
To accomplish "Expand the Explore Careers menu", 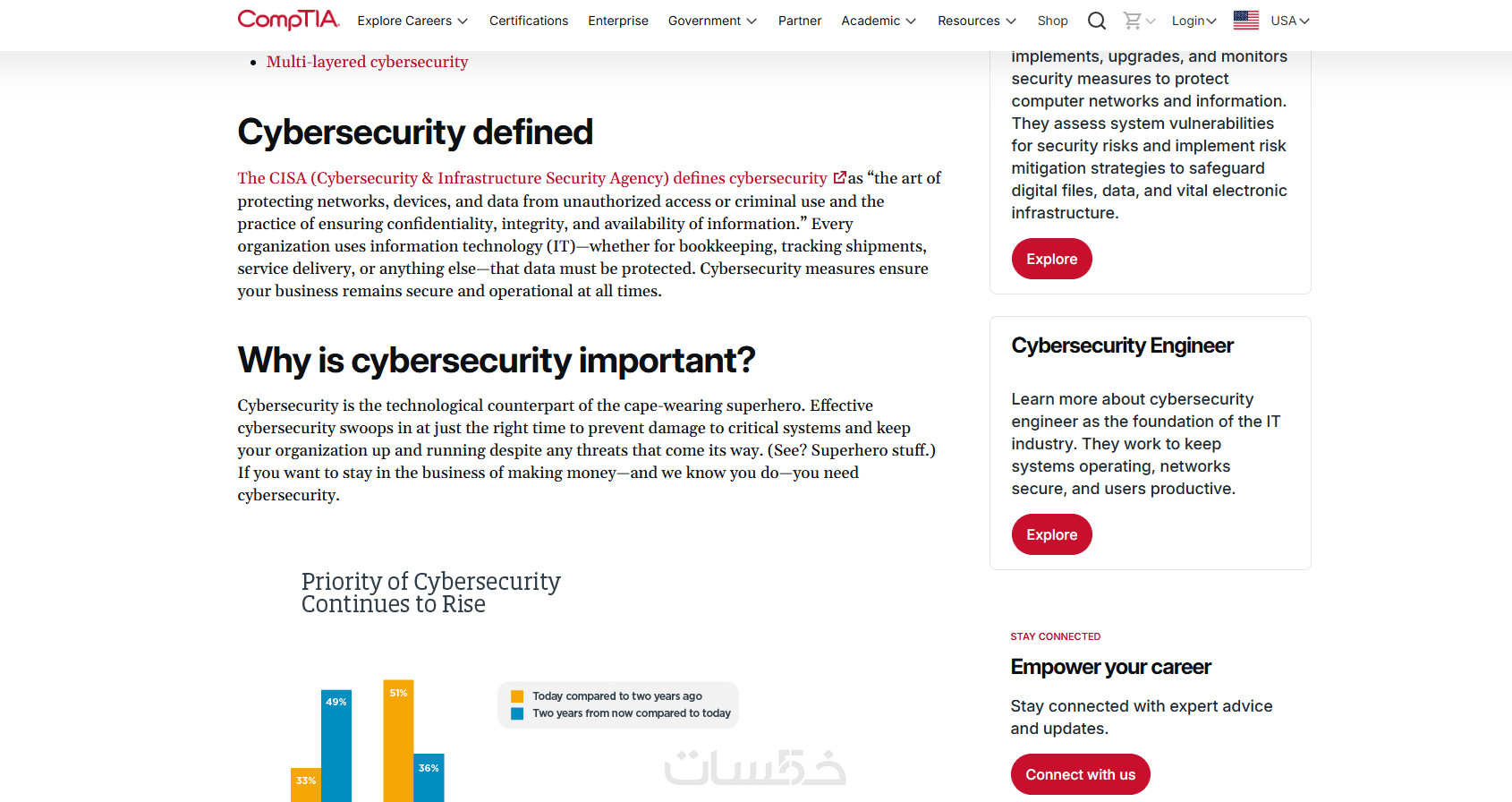I will (412, 21).
